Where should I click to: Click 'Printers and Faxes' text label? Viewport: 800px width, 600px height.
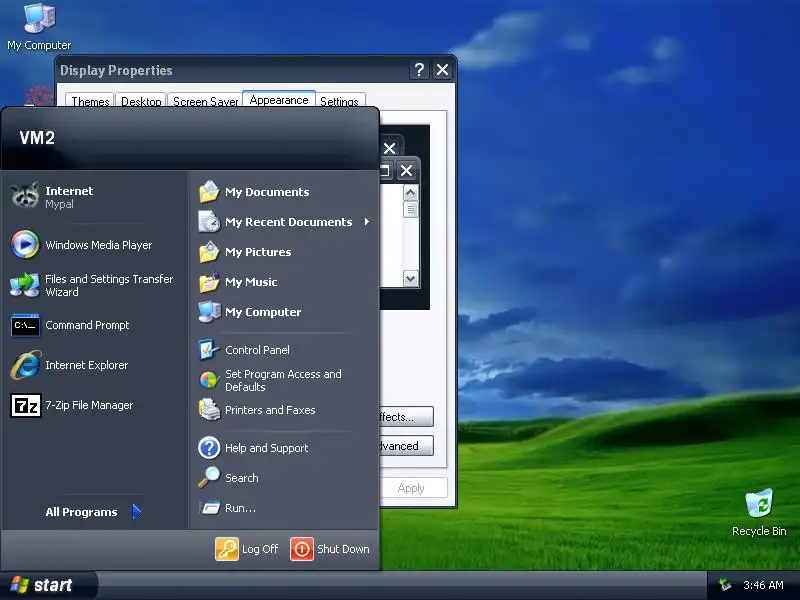(x=270, y=410)
